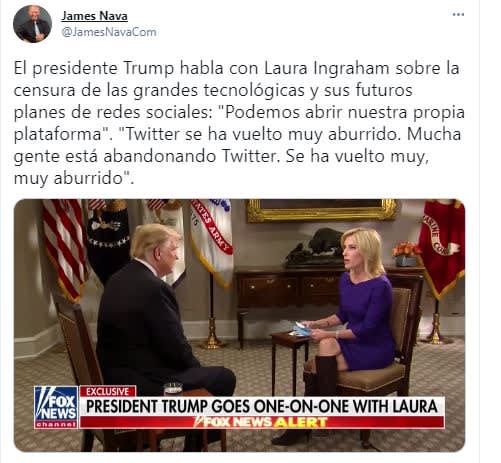The width and height of the screenshot is (501, 463).
Task: Open the embedded Fox News interview image
Action: pyautogui.click(x=239, y=325)
